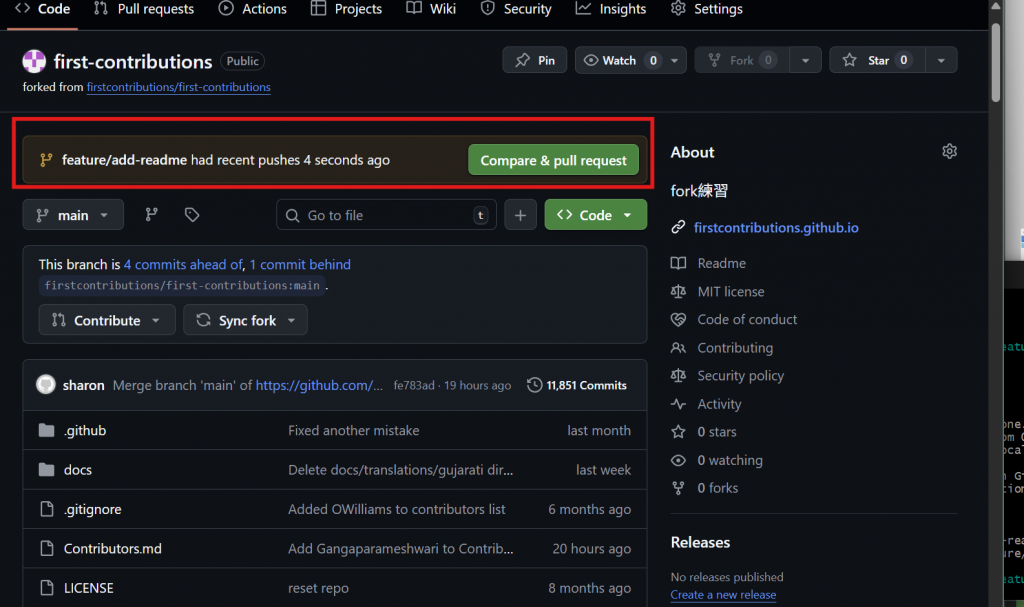Click the 4 commits ahead of link
This screenshot has height=607, width=1024.
[x=183, y=265]
